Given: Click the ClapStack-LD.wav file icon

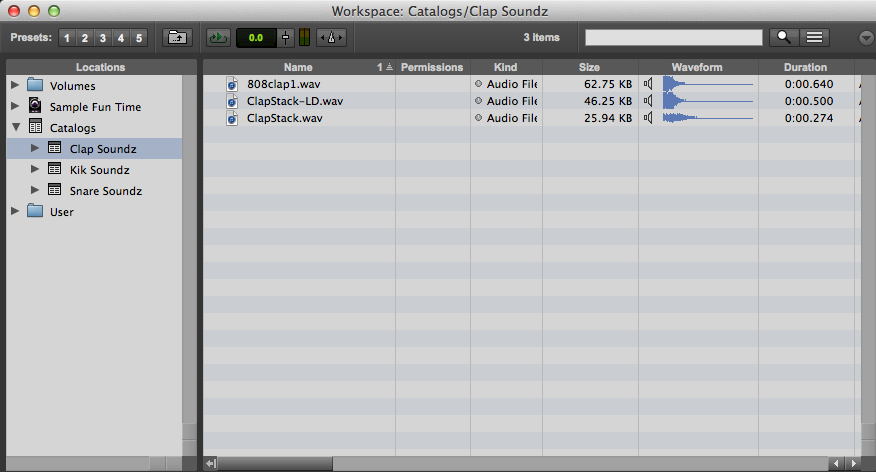Looking at the screenshot, I should pyautogui.click(x=232, y=101).
